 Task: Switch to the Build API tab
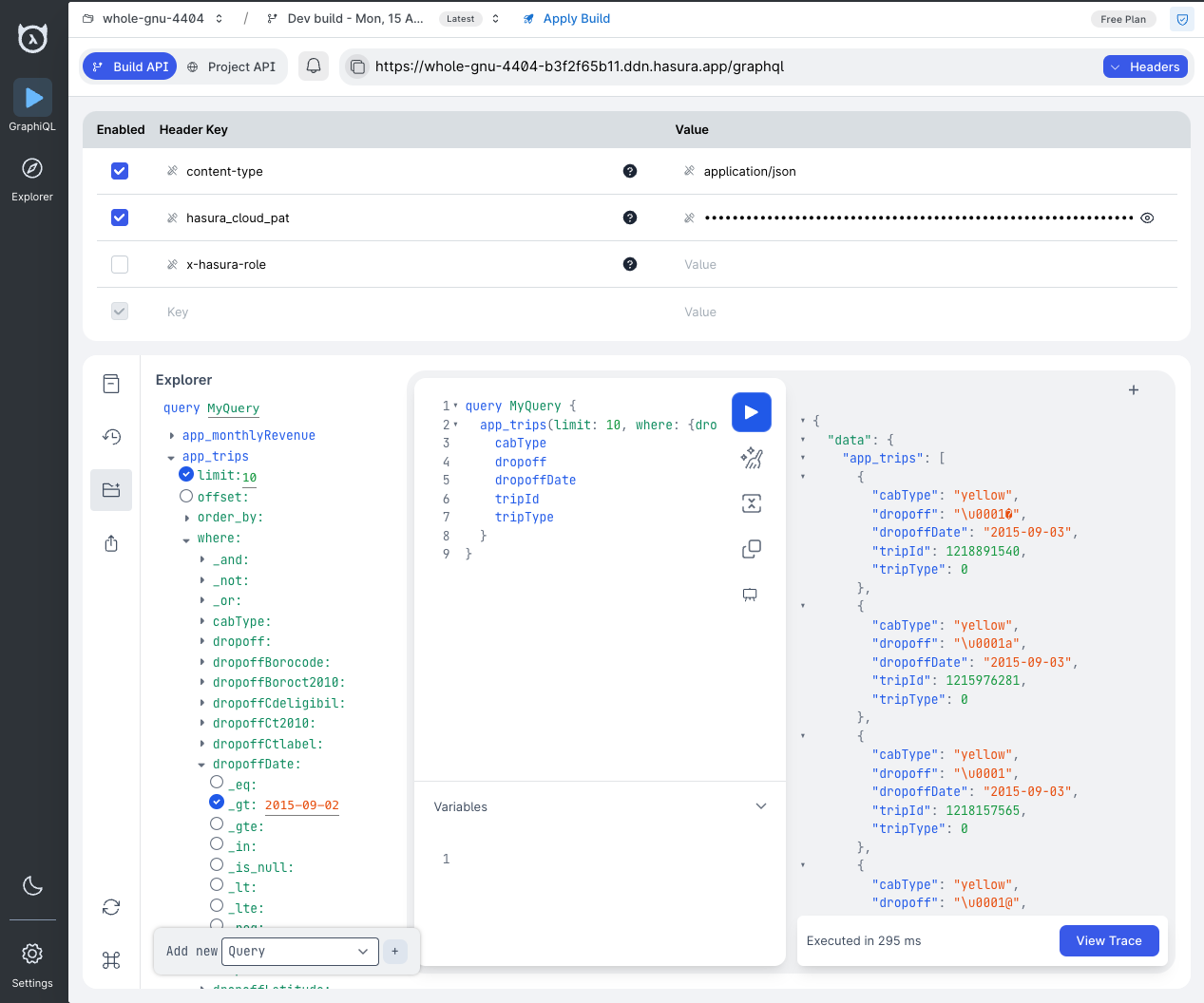130,66
